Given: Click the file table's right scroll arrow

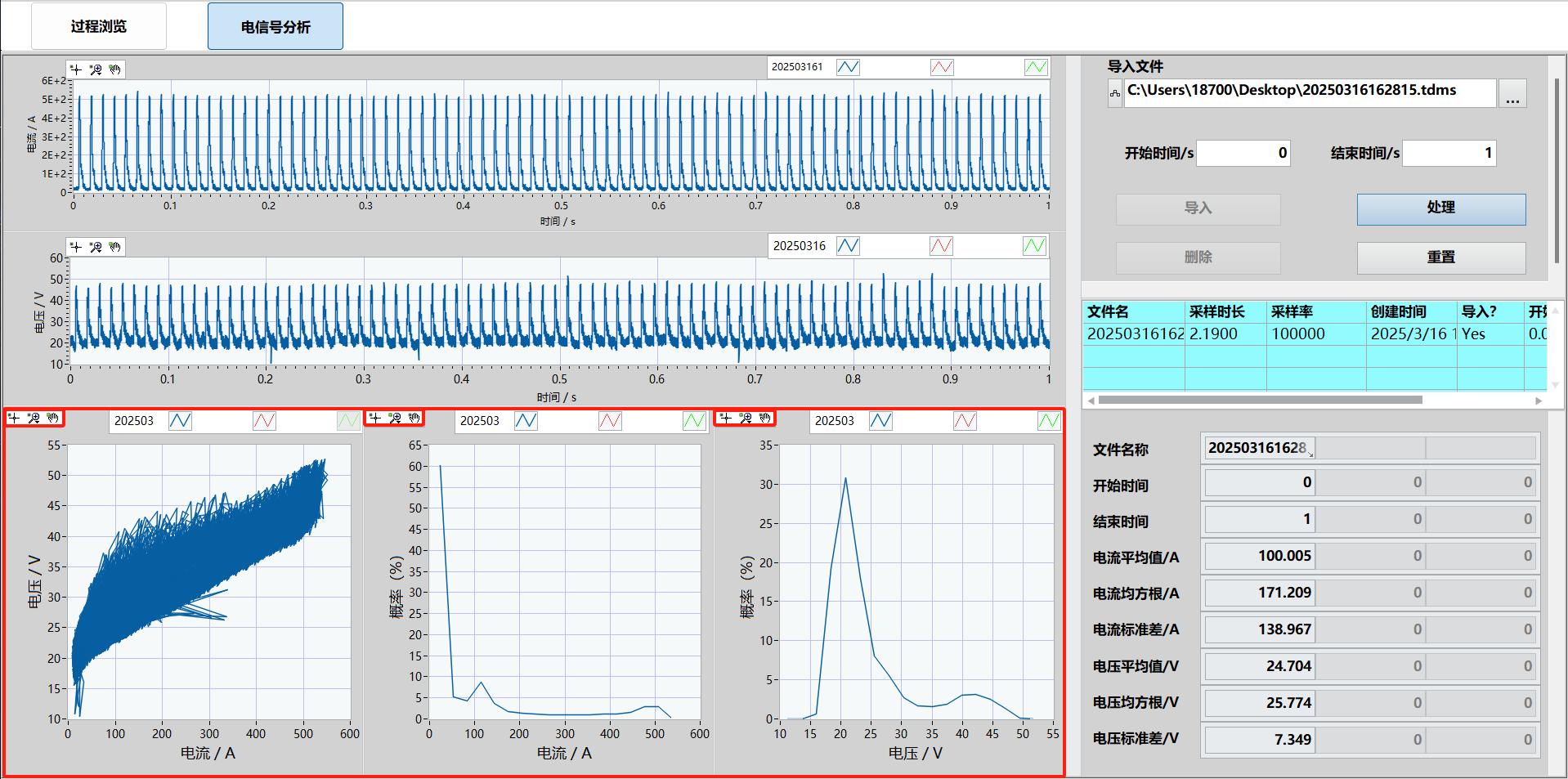Looking at the screenshot, I should (1538, 401).
